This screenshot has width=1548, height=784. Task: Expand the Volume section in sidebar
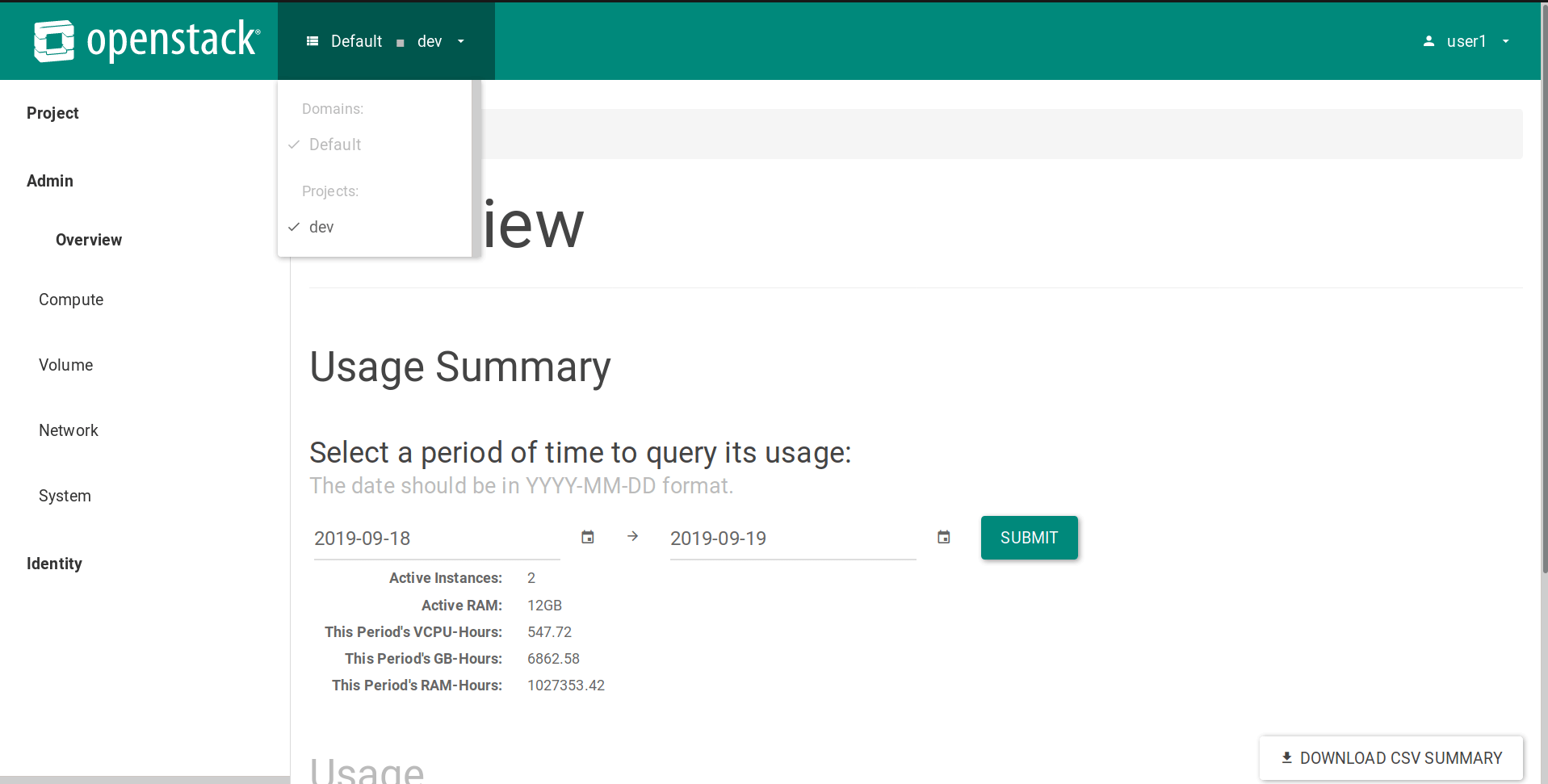point(66,365)
